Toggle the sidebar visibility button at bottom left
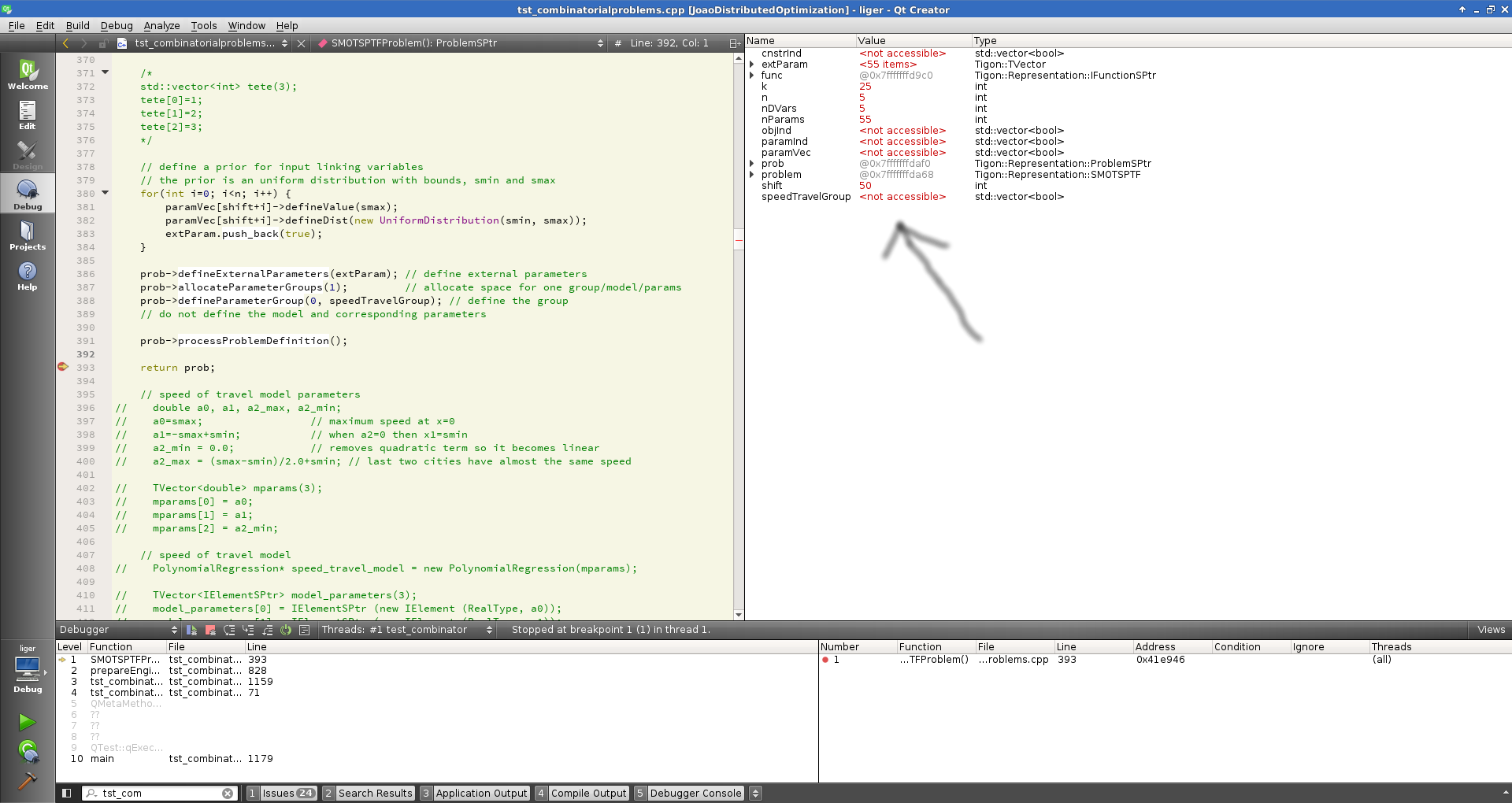 click(67, 793)
